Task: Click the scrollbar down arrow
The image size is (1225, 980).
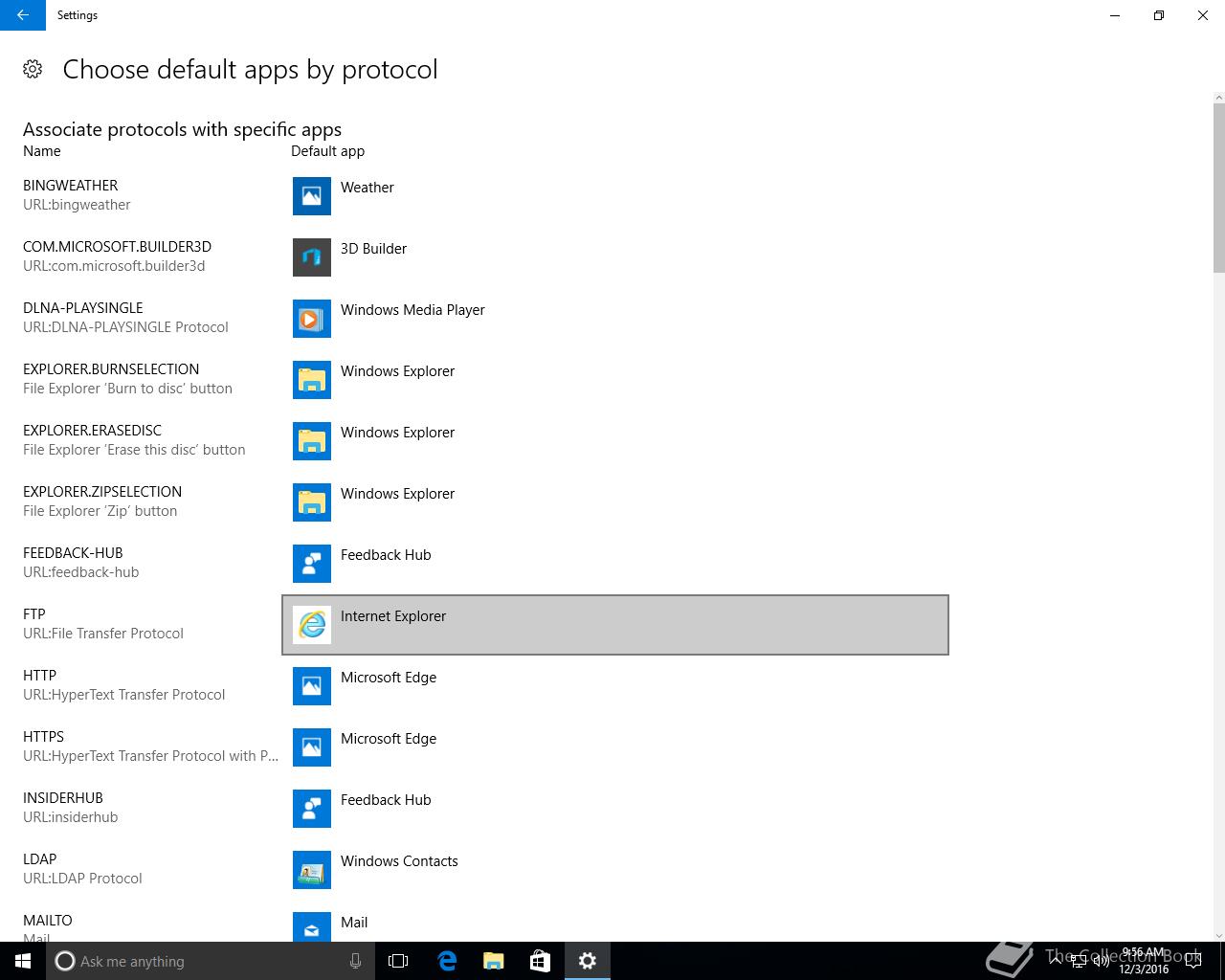Action: [1218, 935]
